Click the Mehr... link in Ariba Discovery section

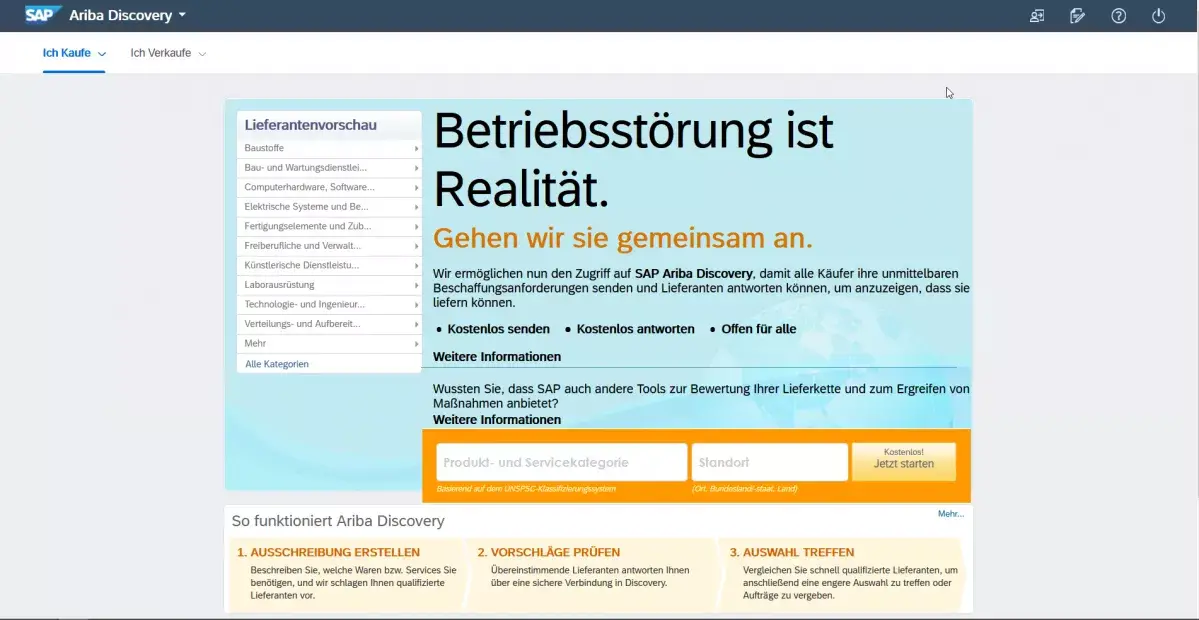[951, 514]
